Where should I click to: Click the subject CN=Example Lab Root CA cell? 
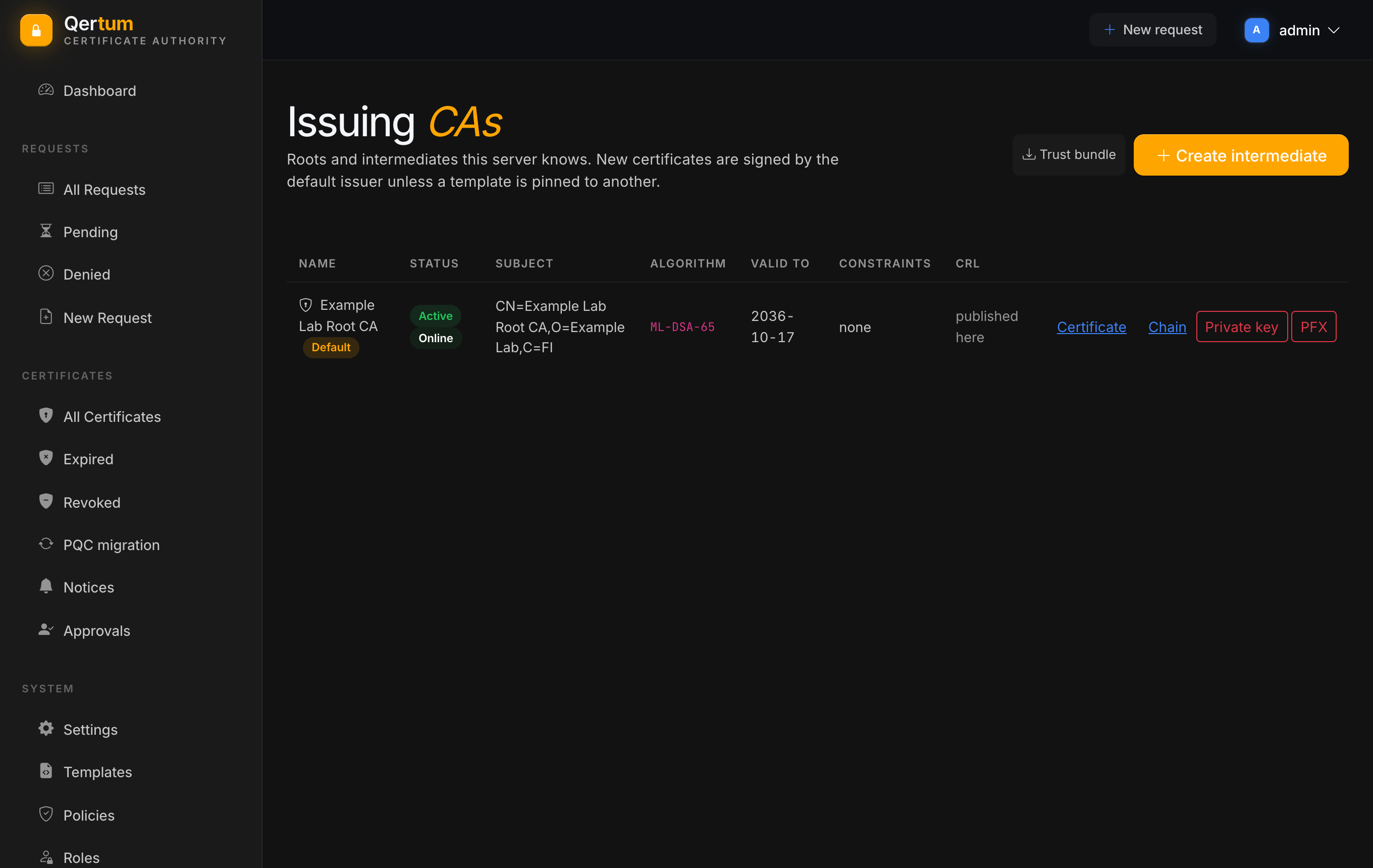point(560,327)
